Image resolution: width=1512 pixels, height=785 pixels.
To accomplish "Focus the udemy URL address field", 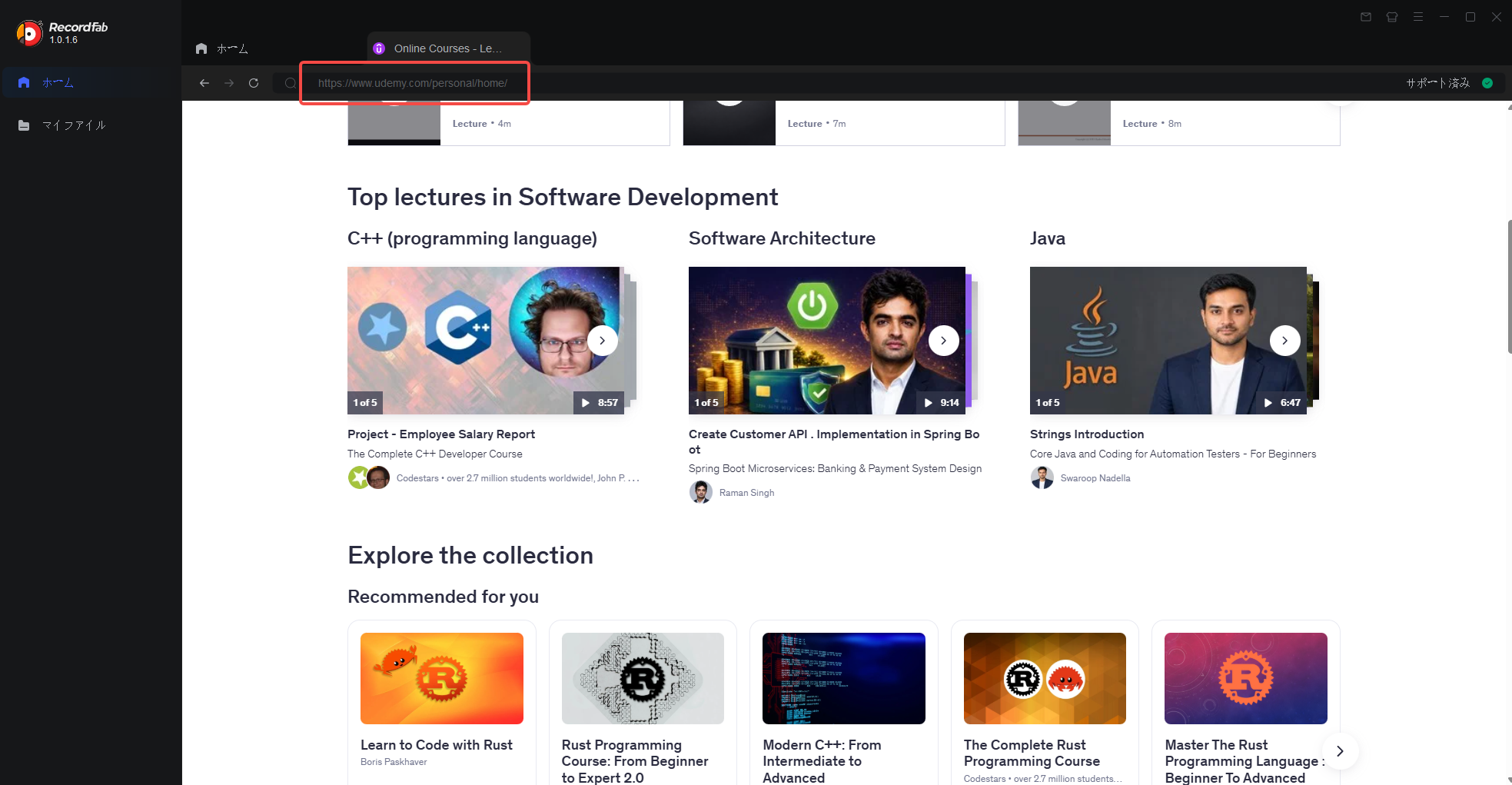I will 414,83.
